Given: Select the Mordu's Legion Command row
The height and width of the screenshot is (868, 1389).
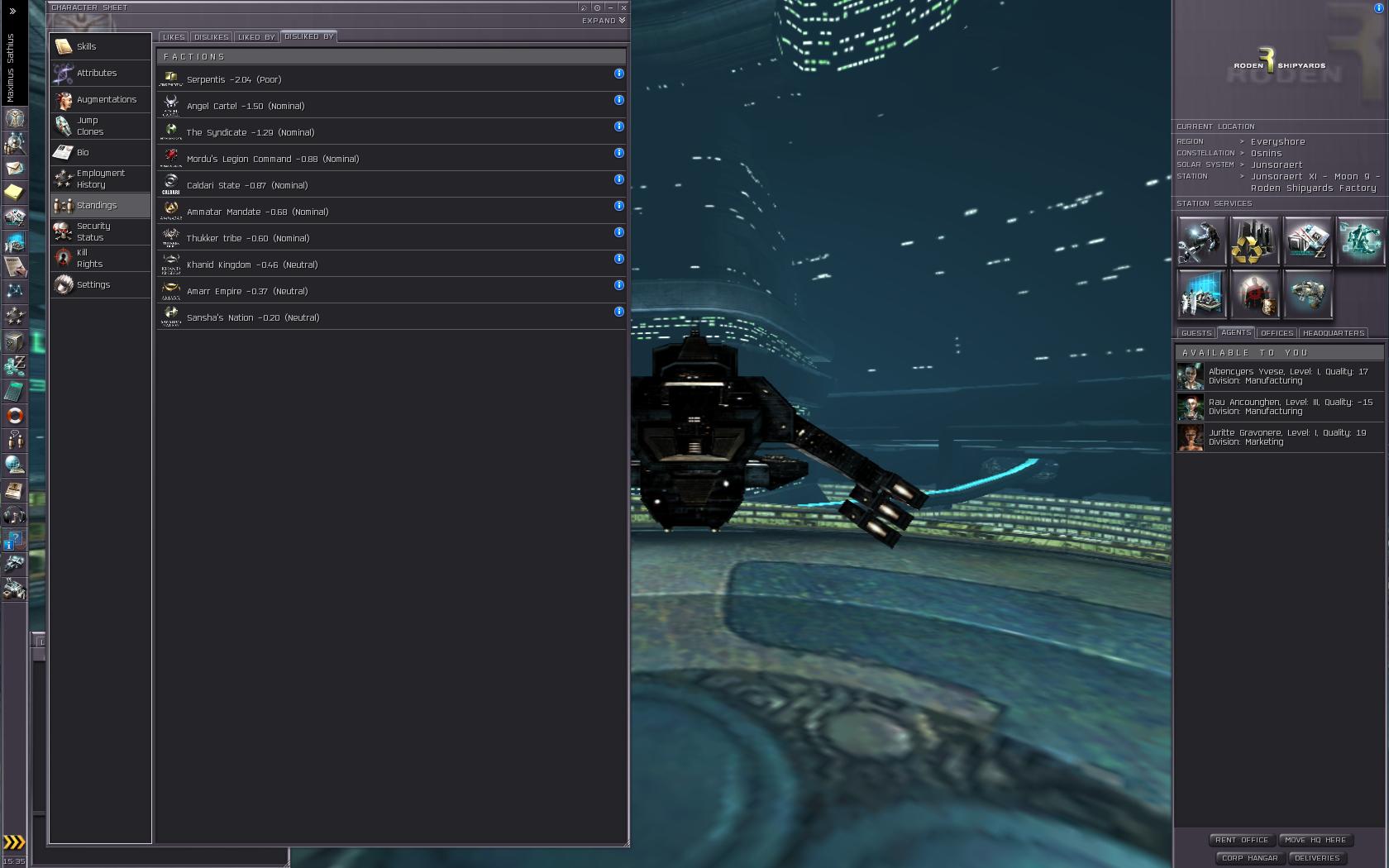Looking at the screenshot, I should coord(391,158).
